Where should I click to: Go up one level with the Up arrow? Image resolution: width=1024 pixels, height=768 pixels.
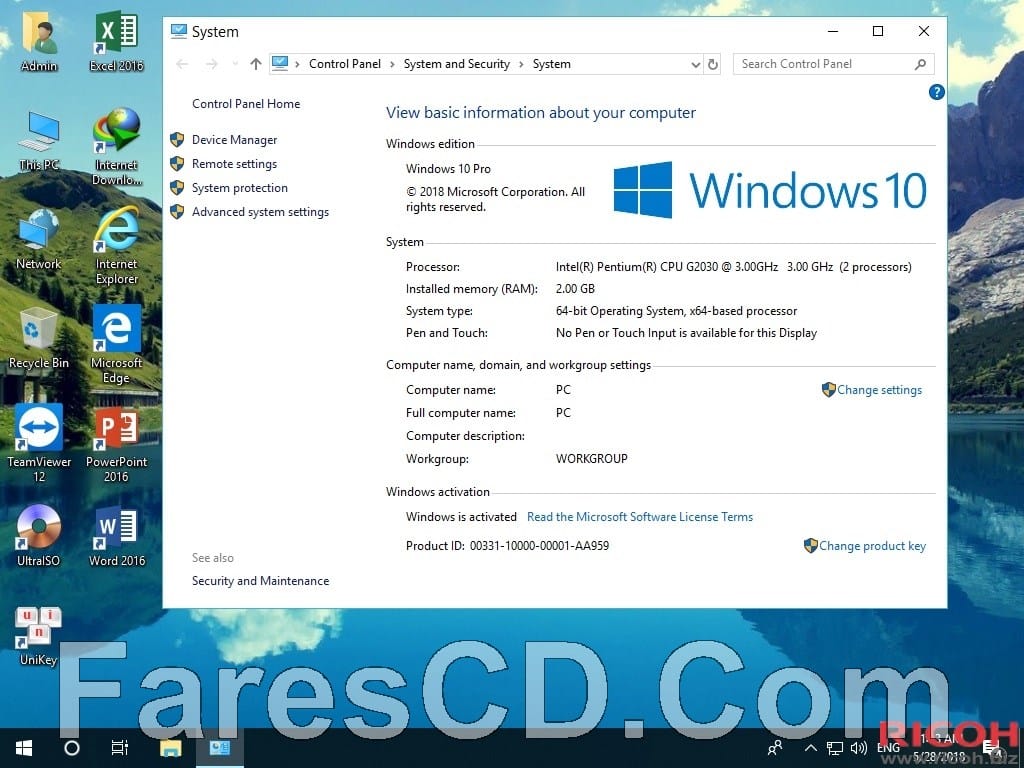pos(255,64)
